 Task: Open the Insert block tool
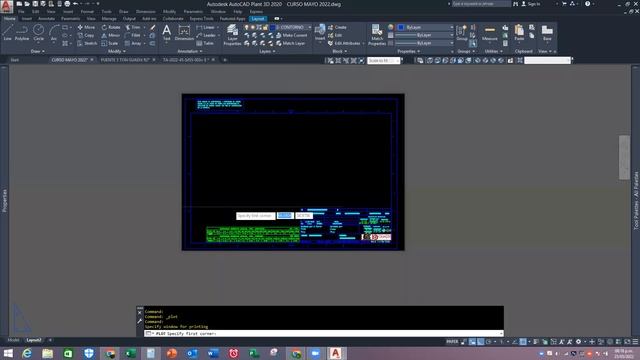coord(320,32)
